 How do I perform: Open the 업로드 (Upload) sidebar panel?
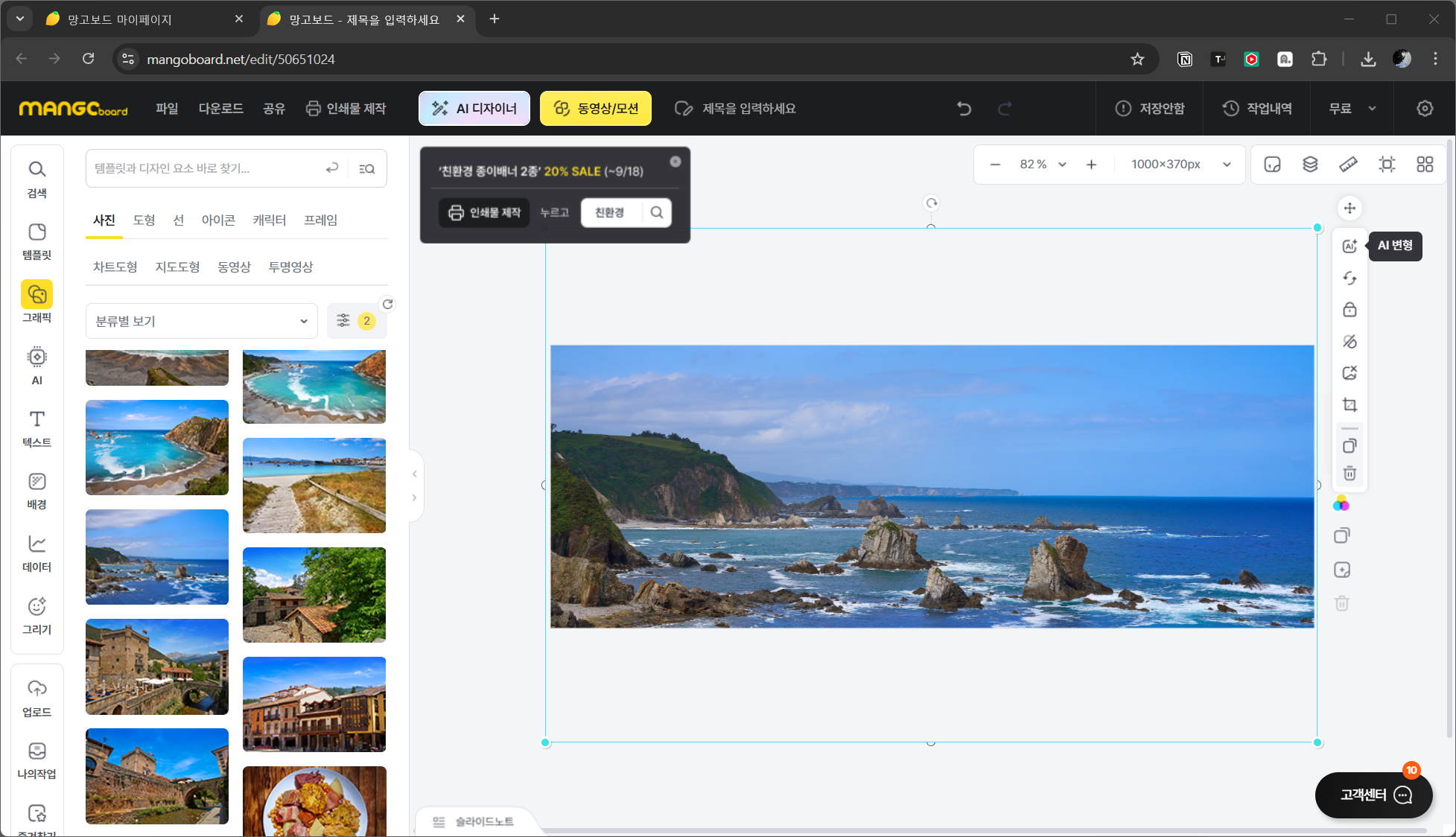coord(36,698)
